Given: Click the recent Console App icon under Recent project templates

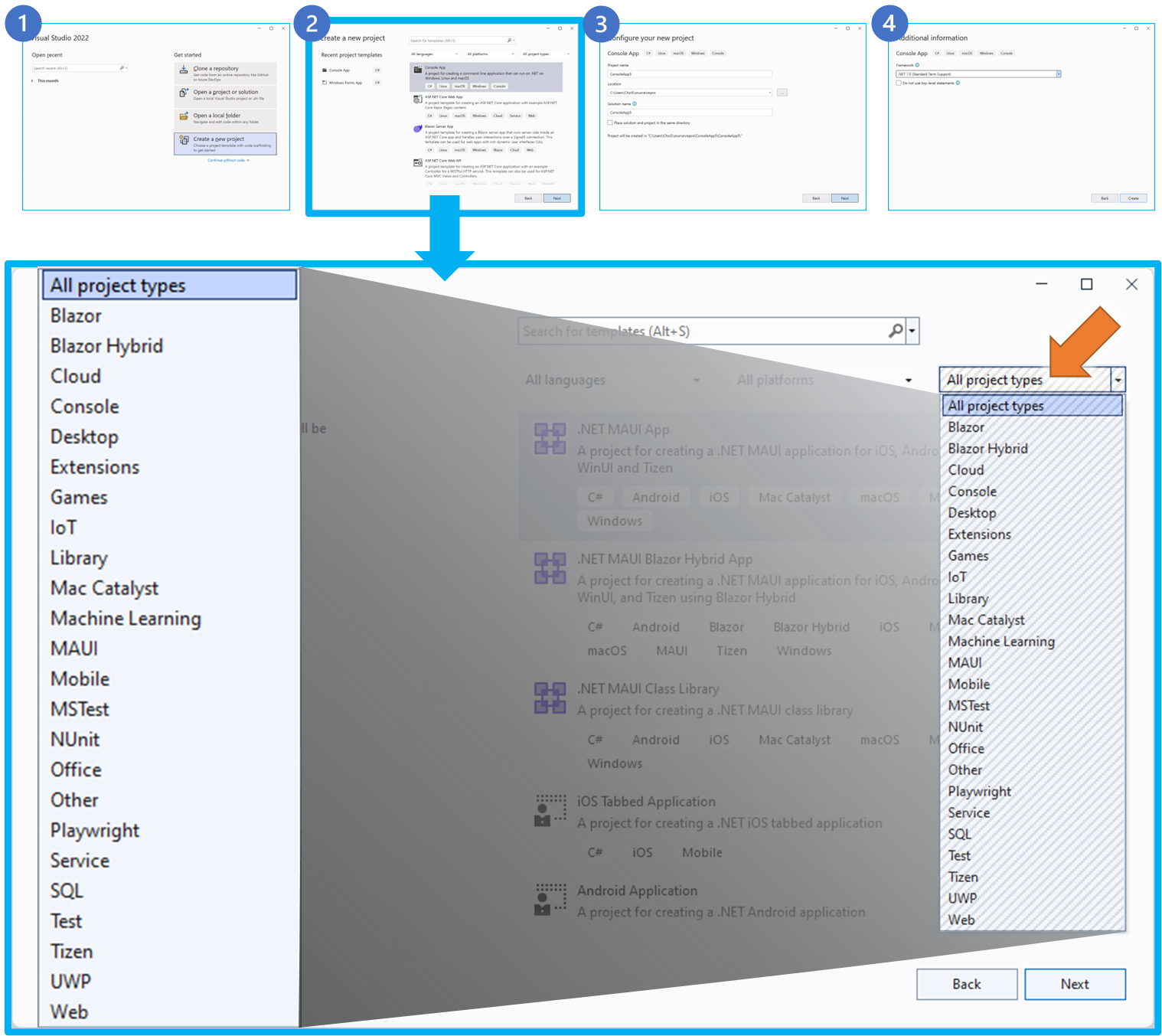Looking at the screenshot, I should coord(325,70).
